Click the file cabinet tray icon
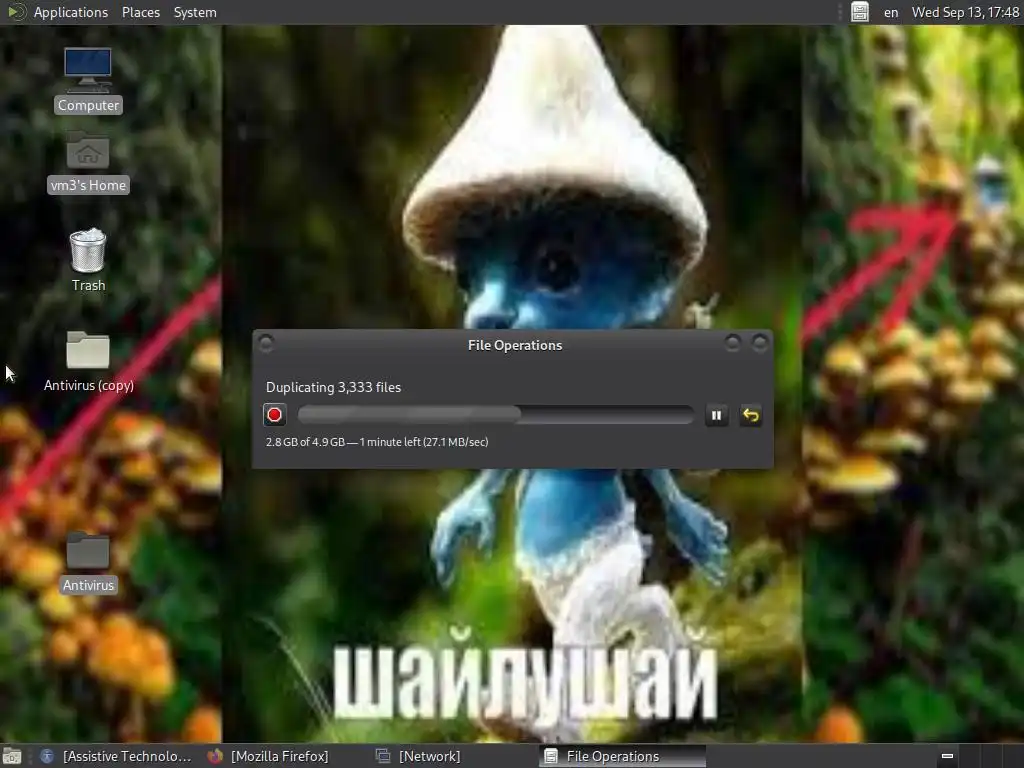This screenshot has height=768, width=1024. pyautogui.click(x=859, y=12)
